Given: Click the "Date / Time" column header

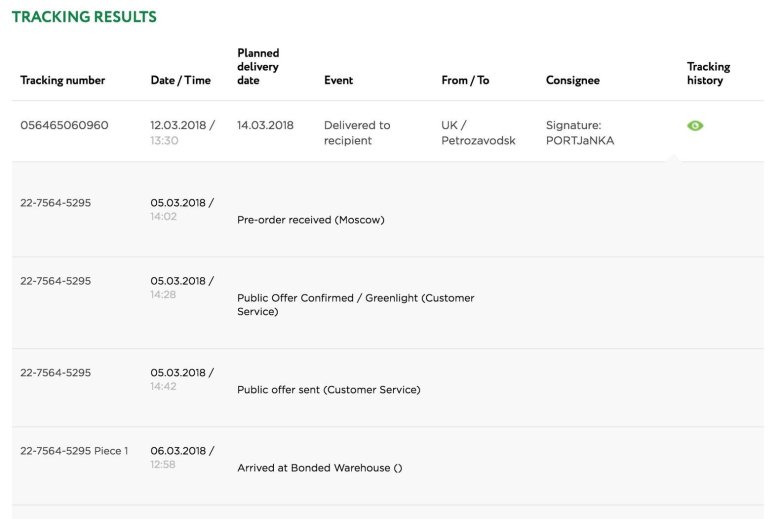Looking at the screenshot, I should [x=180, y=80].
